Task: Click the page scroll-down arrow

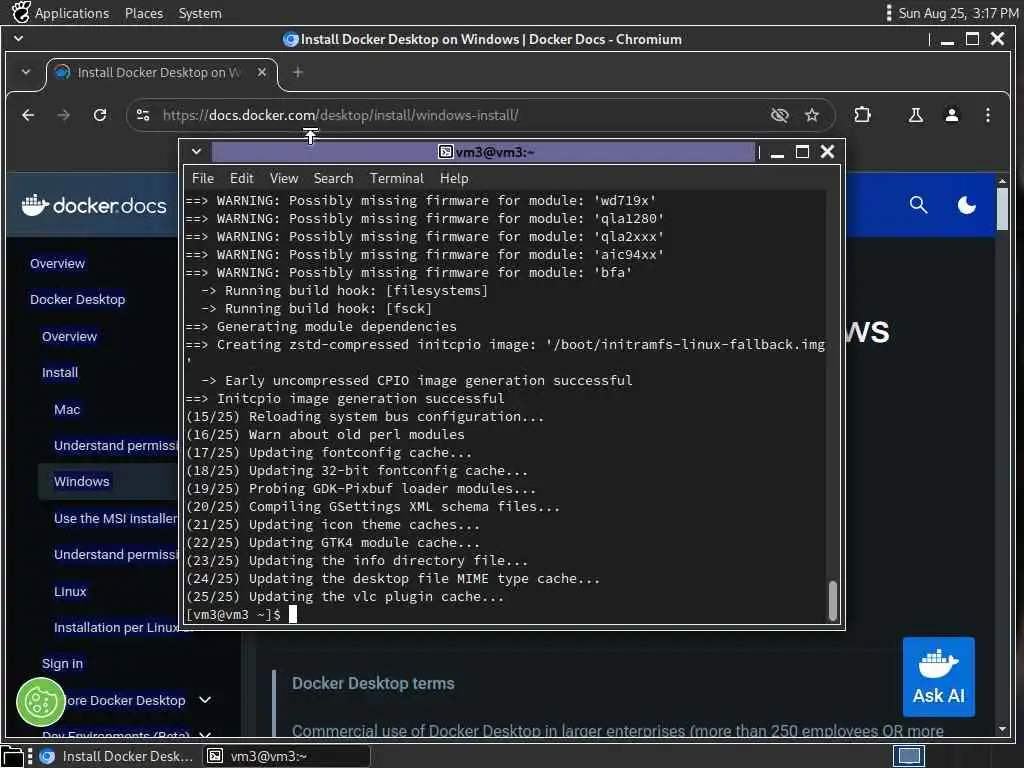Action: pos(1002,729)
